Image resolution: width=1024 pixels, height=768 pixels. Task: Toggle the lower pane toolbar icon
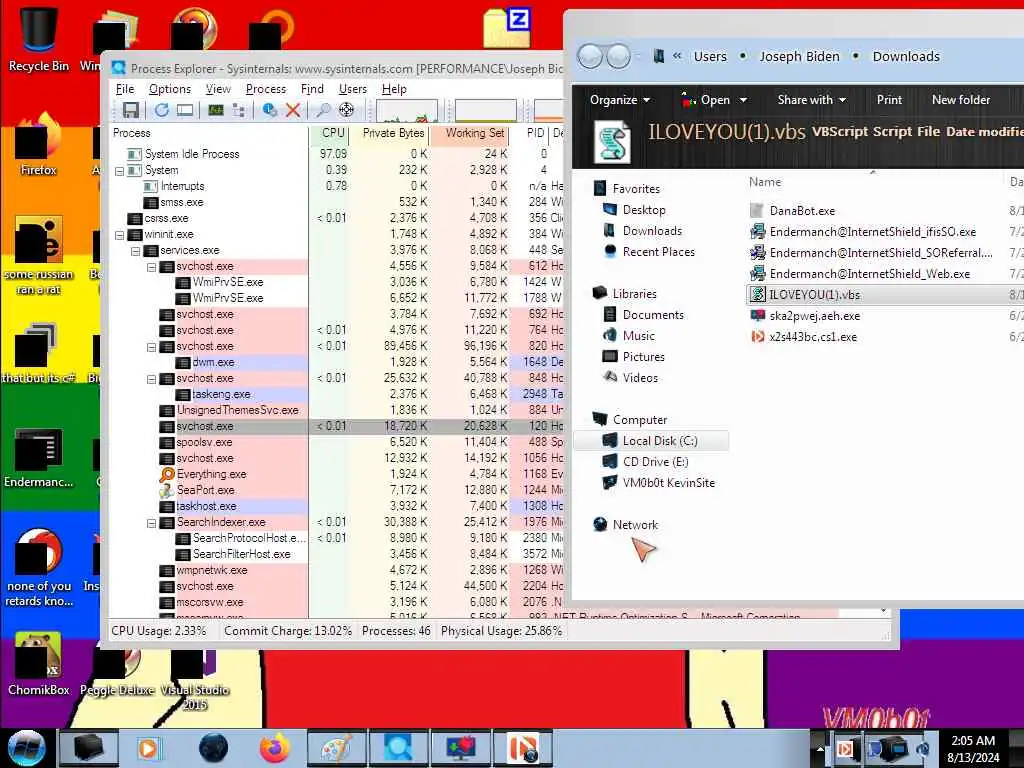point(185,110)
